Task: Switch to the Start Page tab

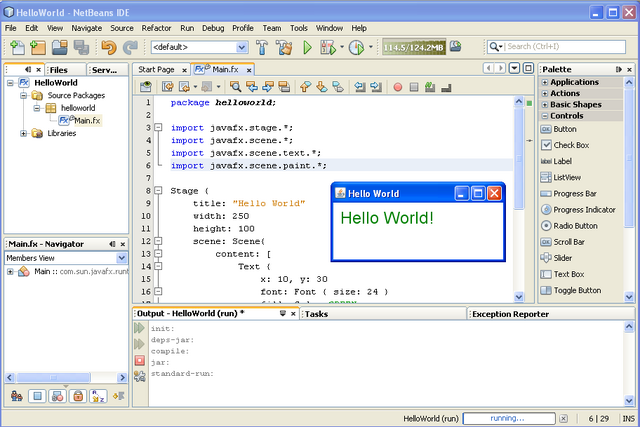Action: tap(156, 70)
